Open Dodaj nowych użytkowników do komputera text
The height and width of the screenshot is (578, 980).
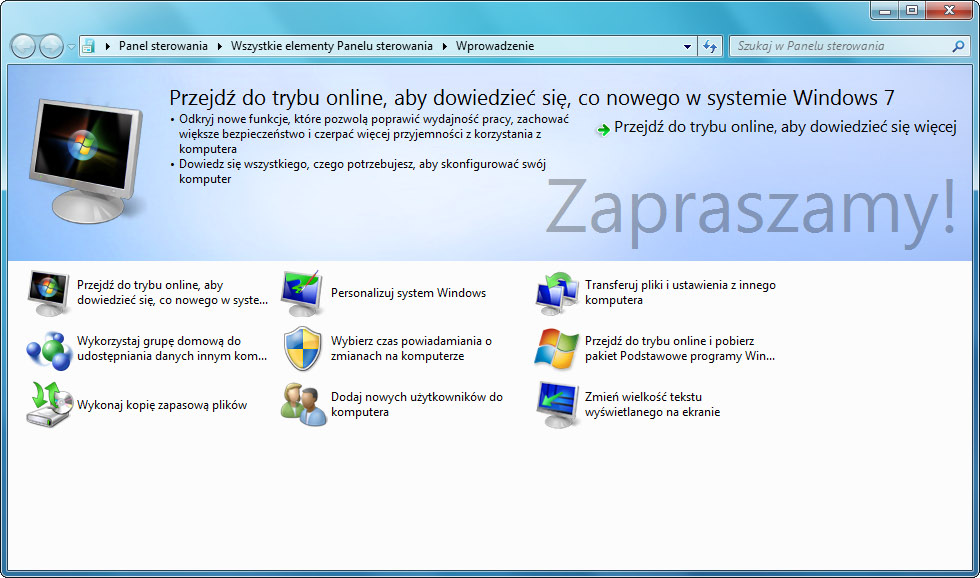pos(417,404)
